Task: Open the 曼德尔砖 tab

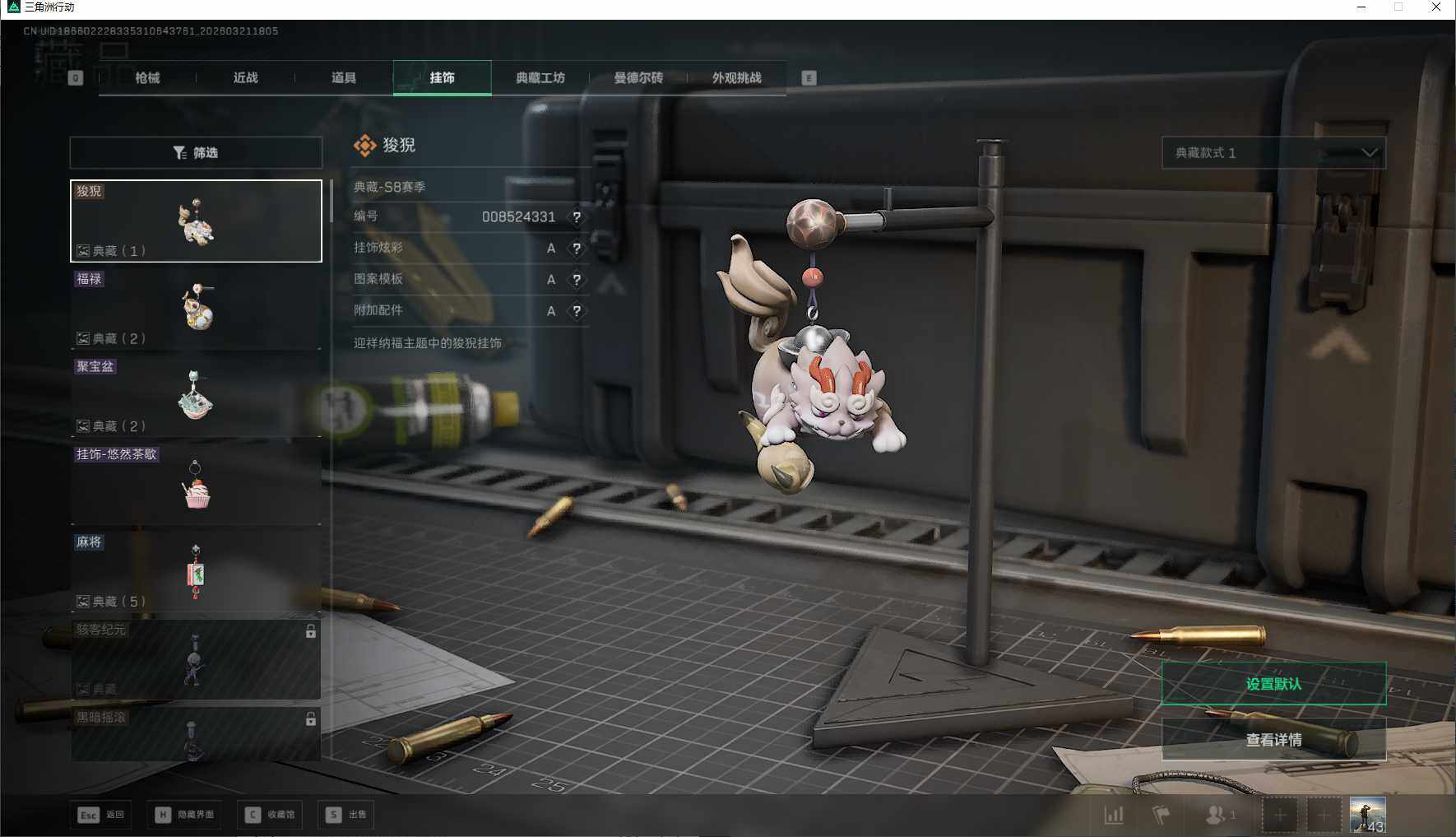Action: 638,78
